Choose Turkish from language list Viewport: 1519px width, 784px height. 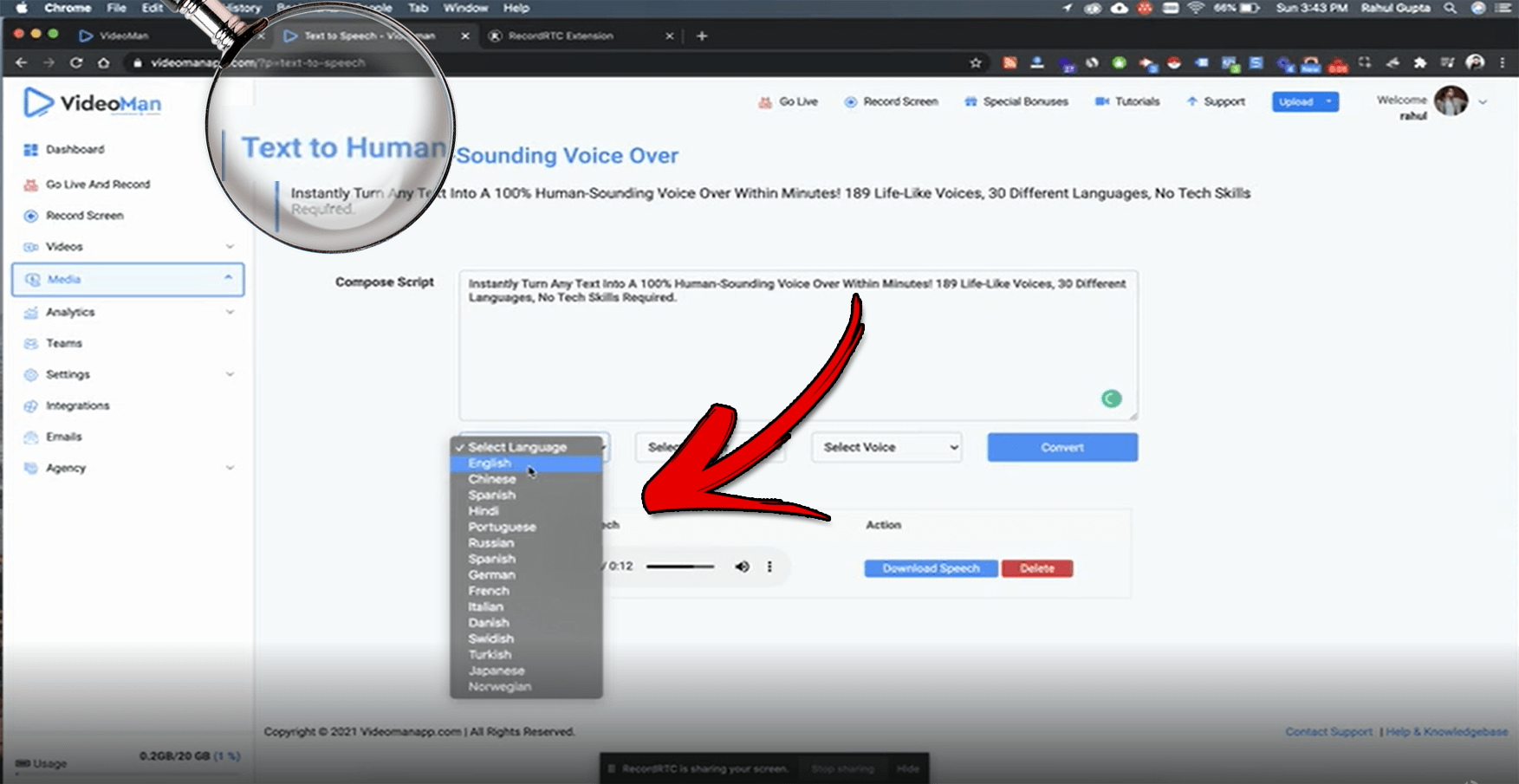click(x=526, y=655)
